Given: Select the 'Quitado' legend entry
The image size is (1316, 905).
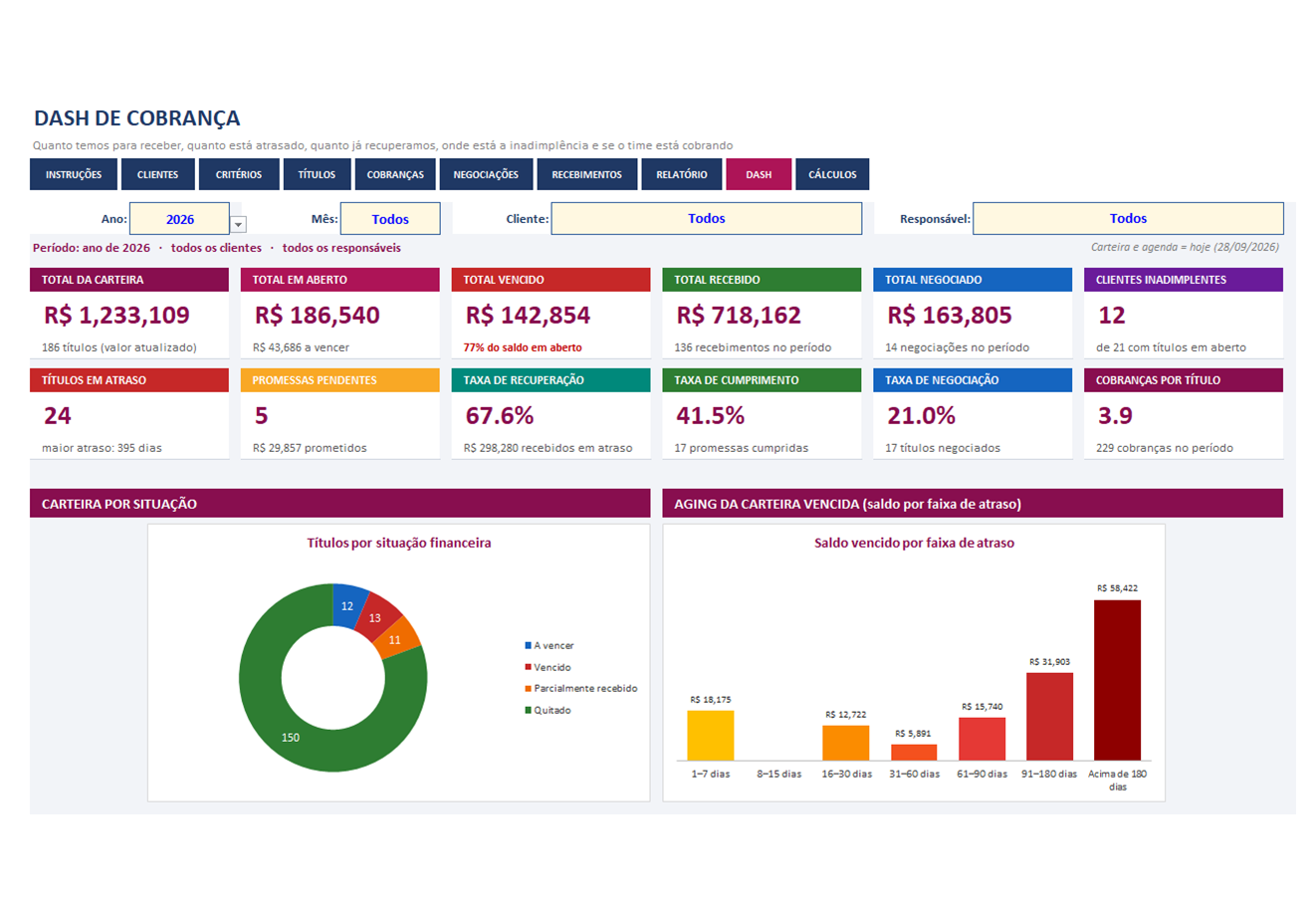Looking at the screenshot, I should click(x=548, y=710).
